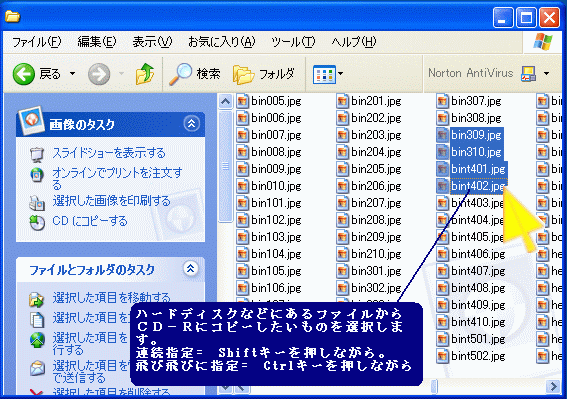Click the Norton AntiVirus toolbar icon
Viewport: 567px width, 399px height.
528,73
